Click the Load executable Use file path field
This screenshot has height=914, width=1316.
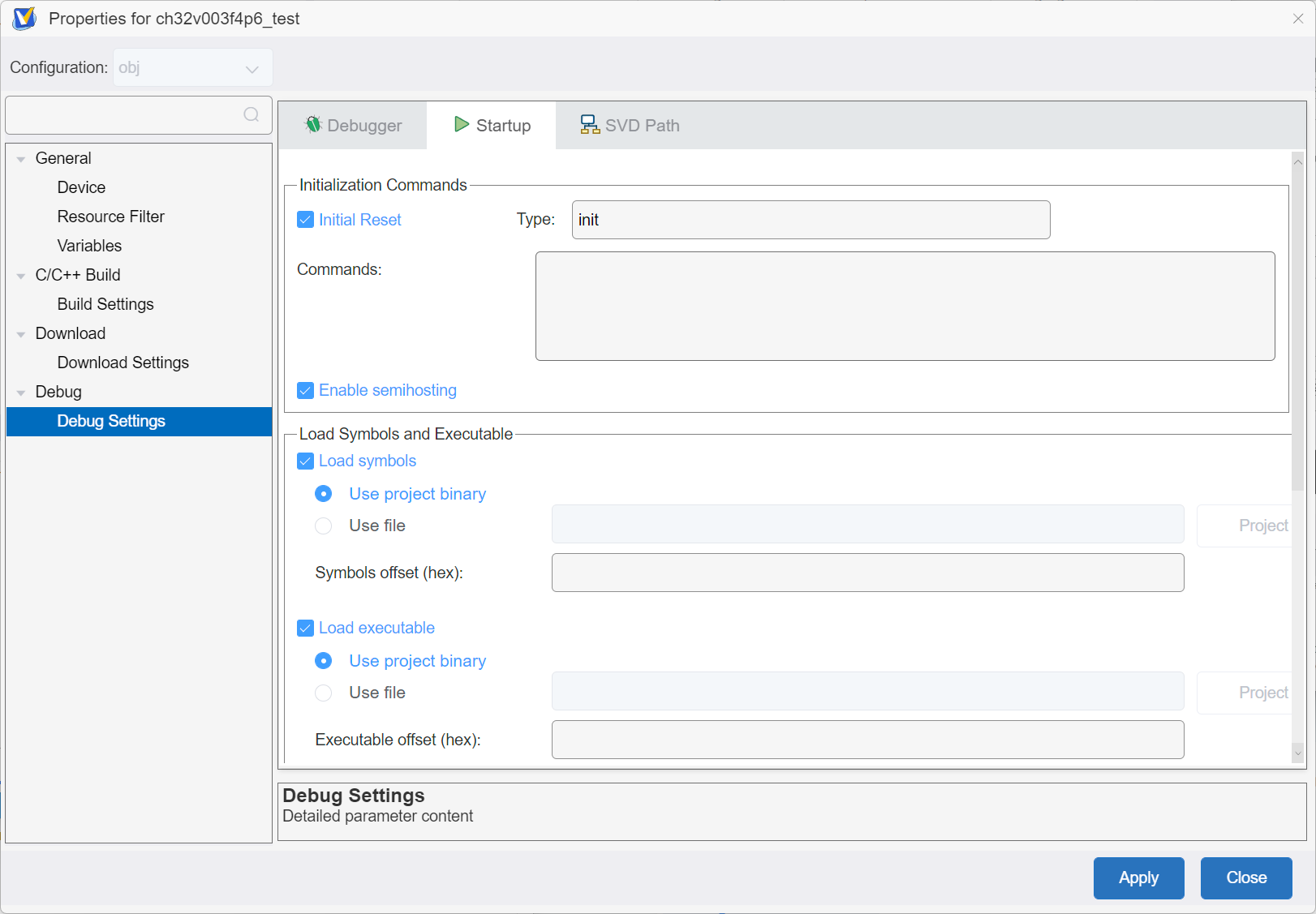[868, 691]
